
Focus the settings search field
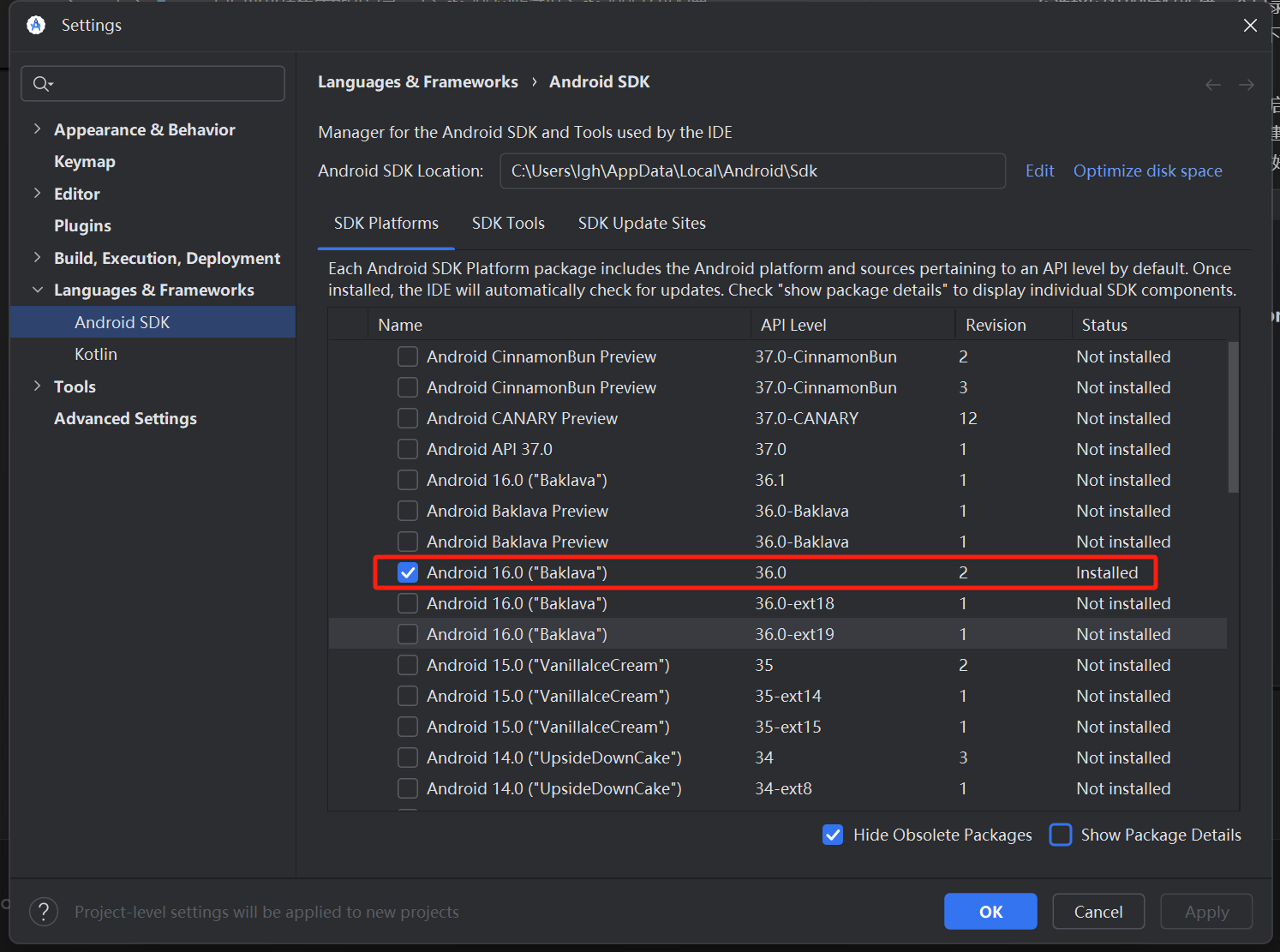pos(153,83)
